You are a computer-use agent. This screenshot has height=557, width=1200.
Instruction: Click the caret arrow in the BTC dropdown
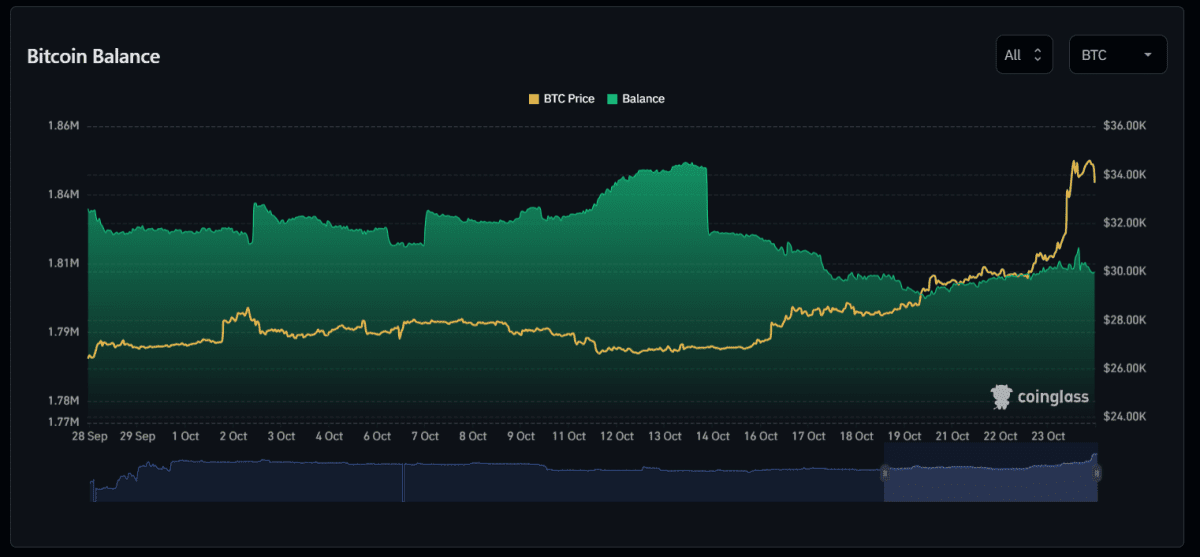pos(1147,55)
